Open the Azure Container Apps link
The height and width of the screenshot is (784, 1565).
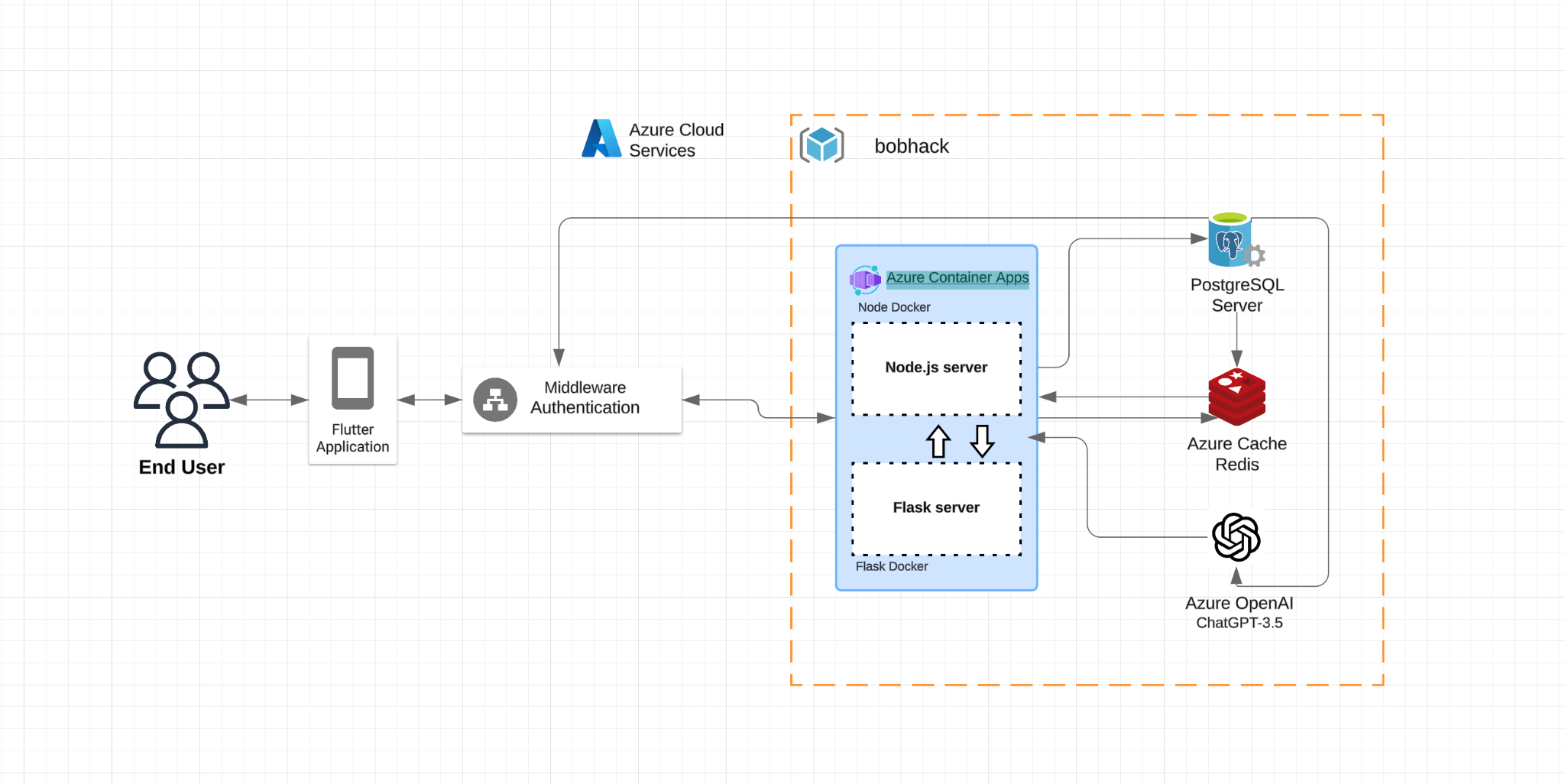957,278
